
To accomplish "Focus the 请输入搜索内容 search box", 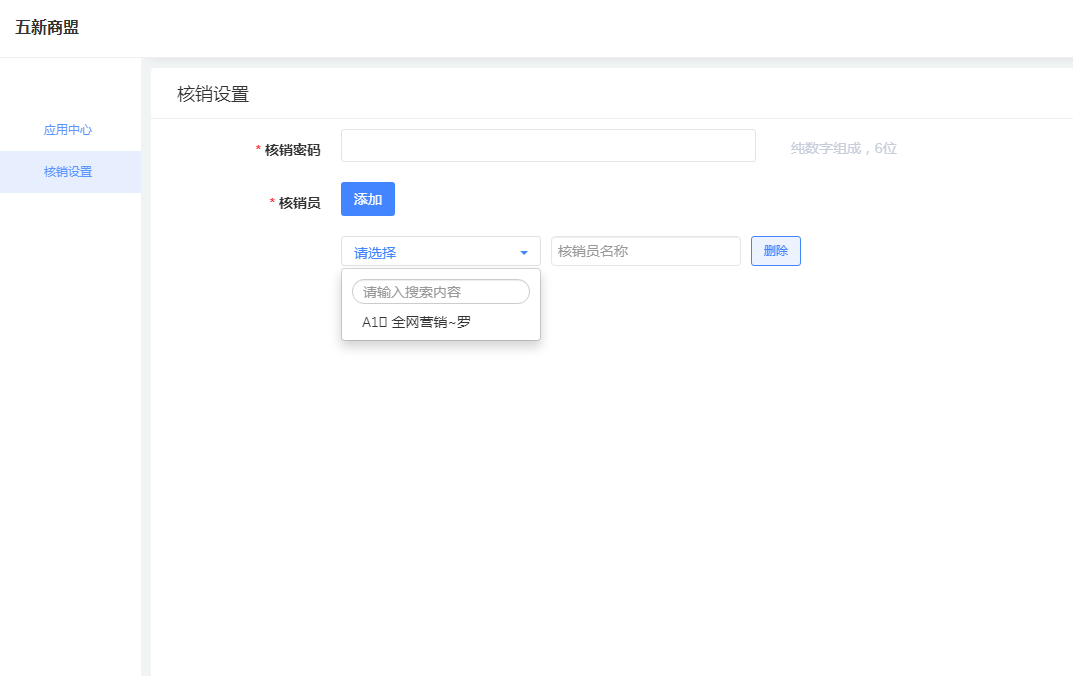I will [x=441, y=291].
